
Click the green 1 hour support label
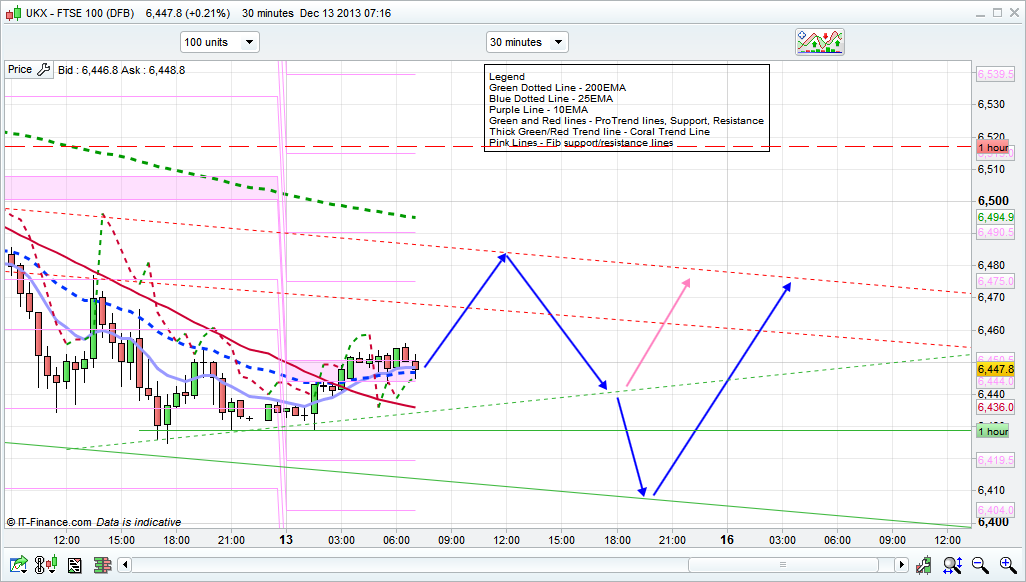pyautogui.click(x=993, y=431)
